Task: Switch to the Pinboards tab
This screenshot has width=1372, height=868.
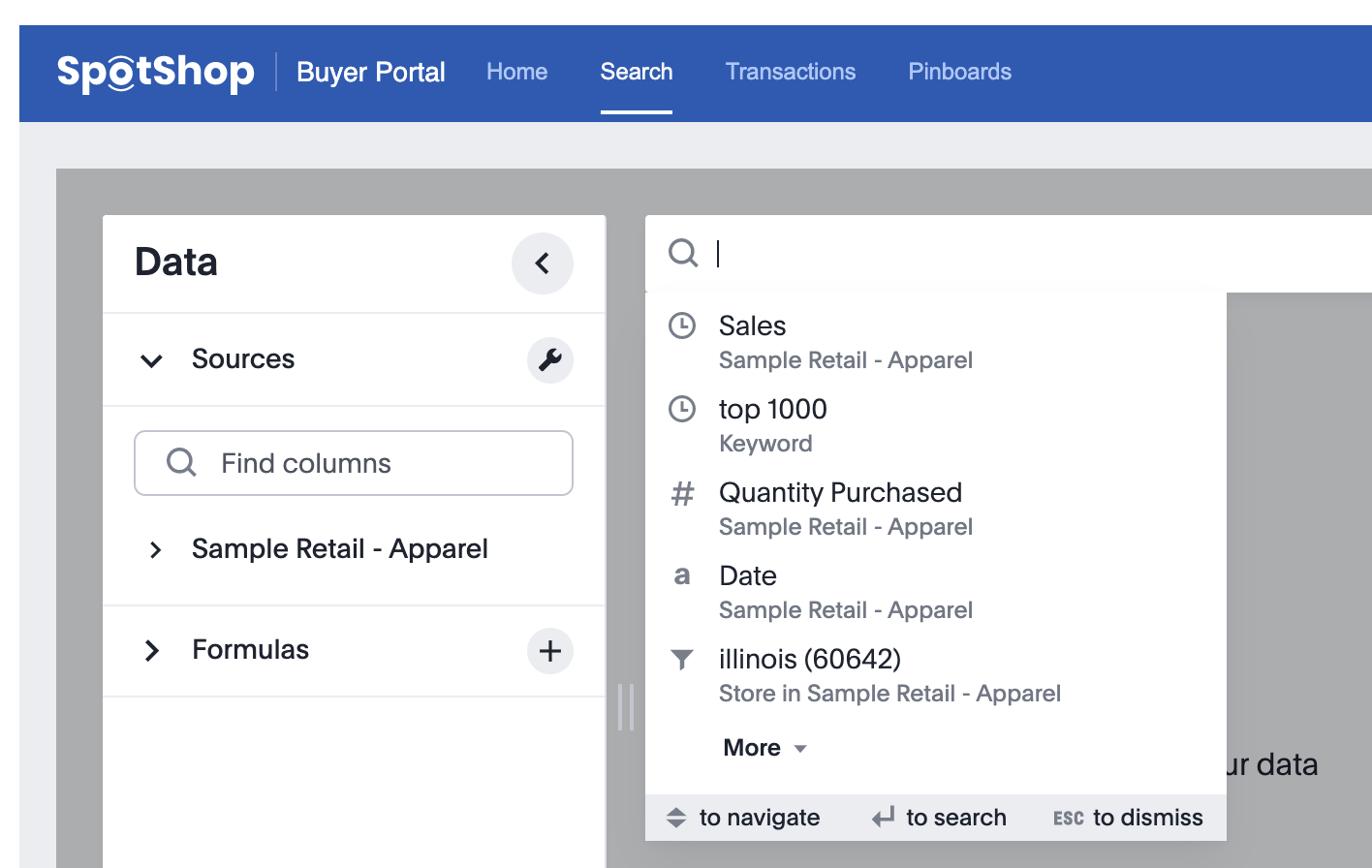Action: 959,72
